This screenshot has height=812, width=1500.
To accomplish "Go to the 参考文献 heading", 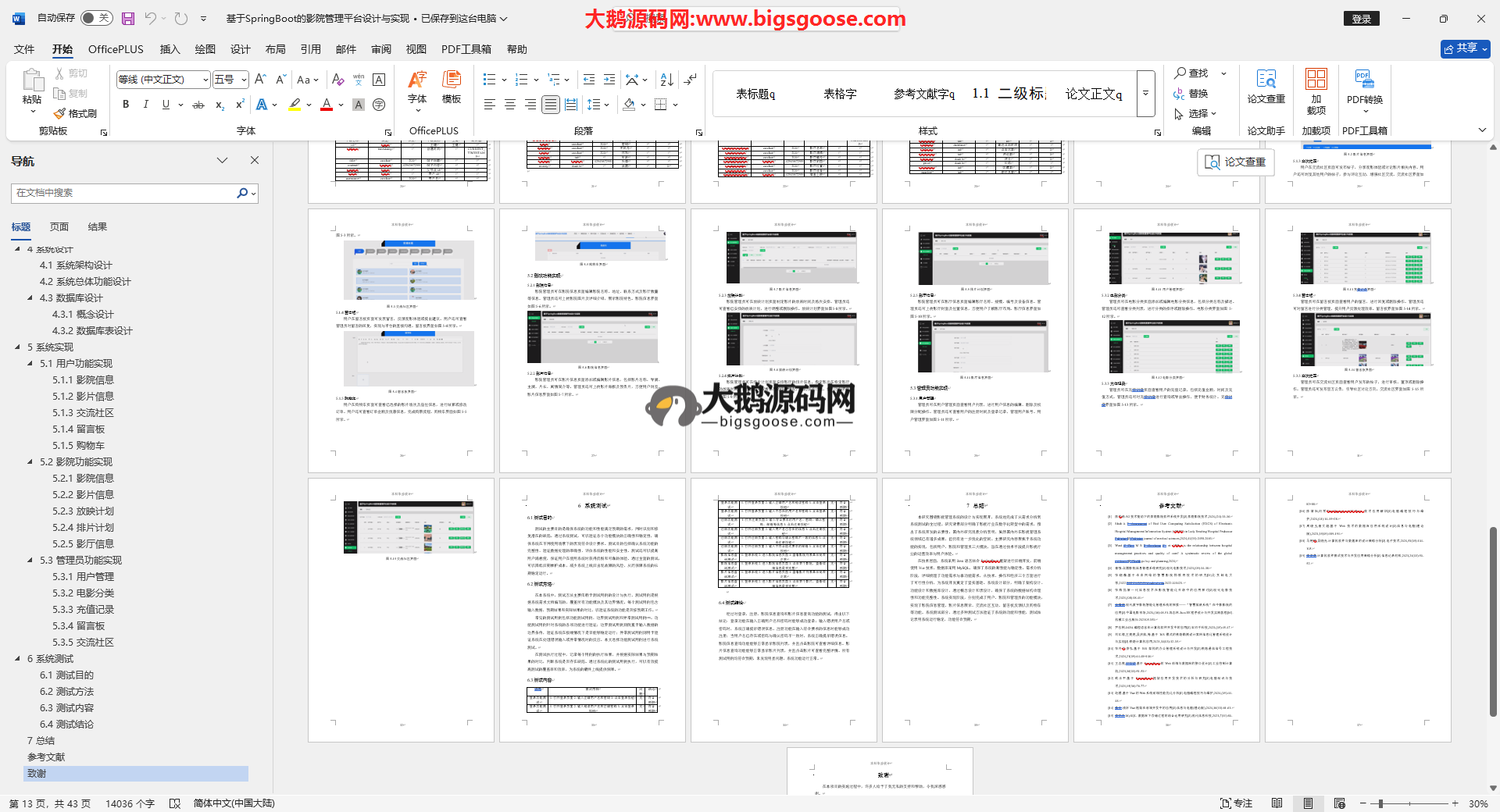I will [x=46, y=757].
